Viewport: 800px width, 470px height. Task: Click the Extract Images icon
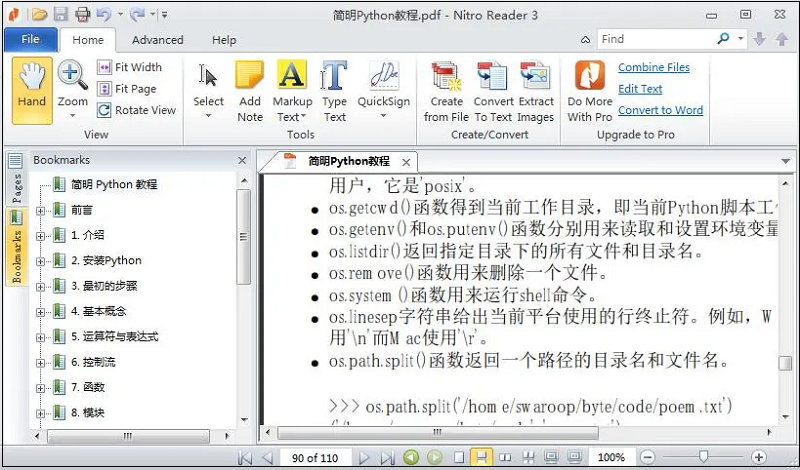coord(535,76)
